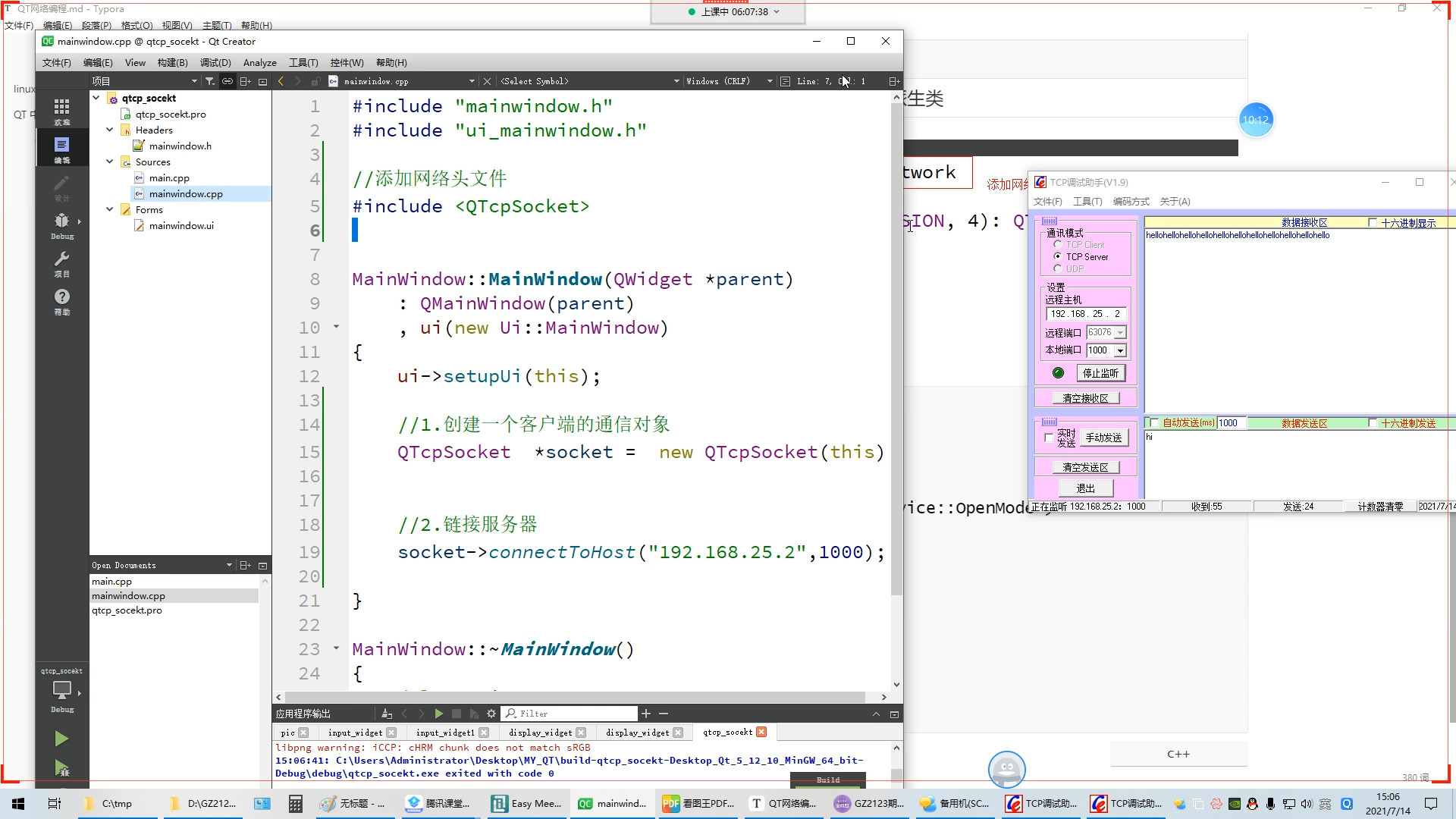Open 构建(B) Build menu
Screen dimensions: 1456x819
point(172,62)
